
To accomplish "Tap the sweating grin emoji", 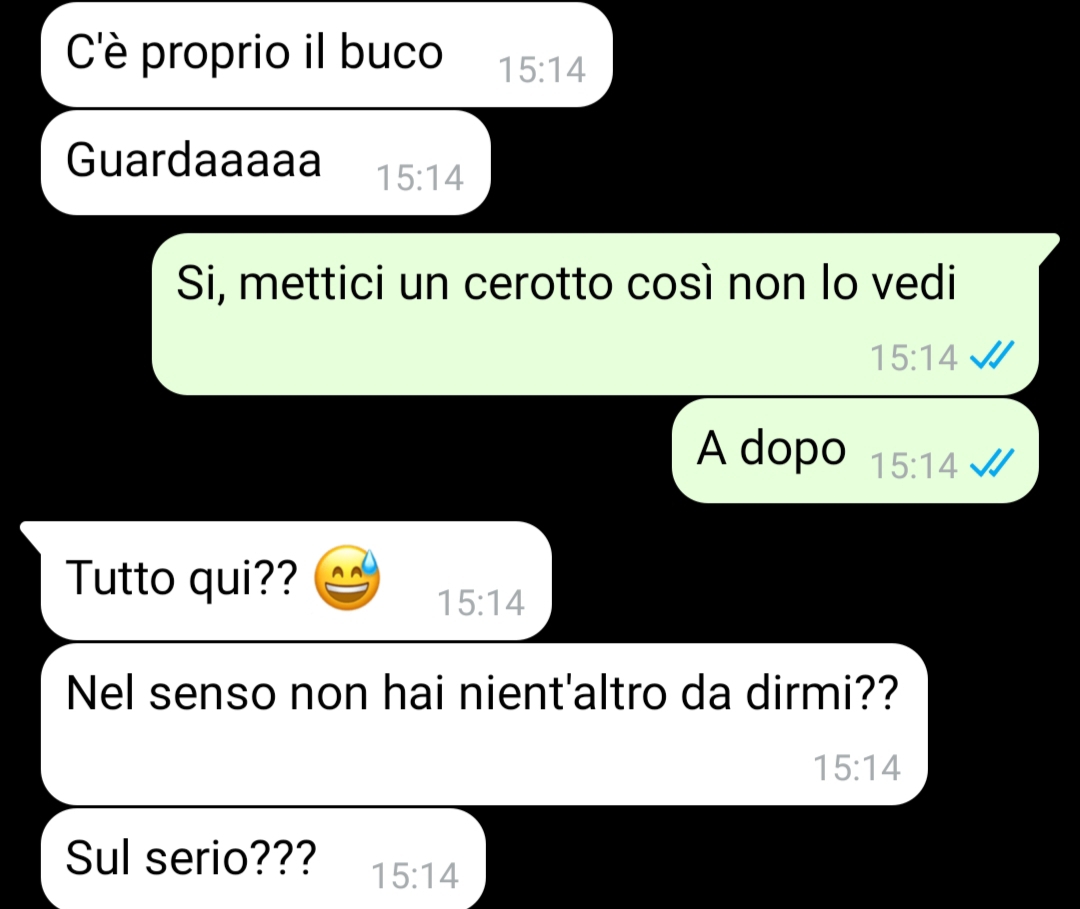I will click(x=347, y=577).
